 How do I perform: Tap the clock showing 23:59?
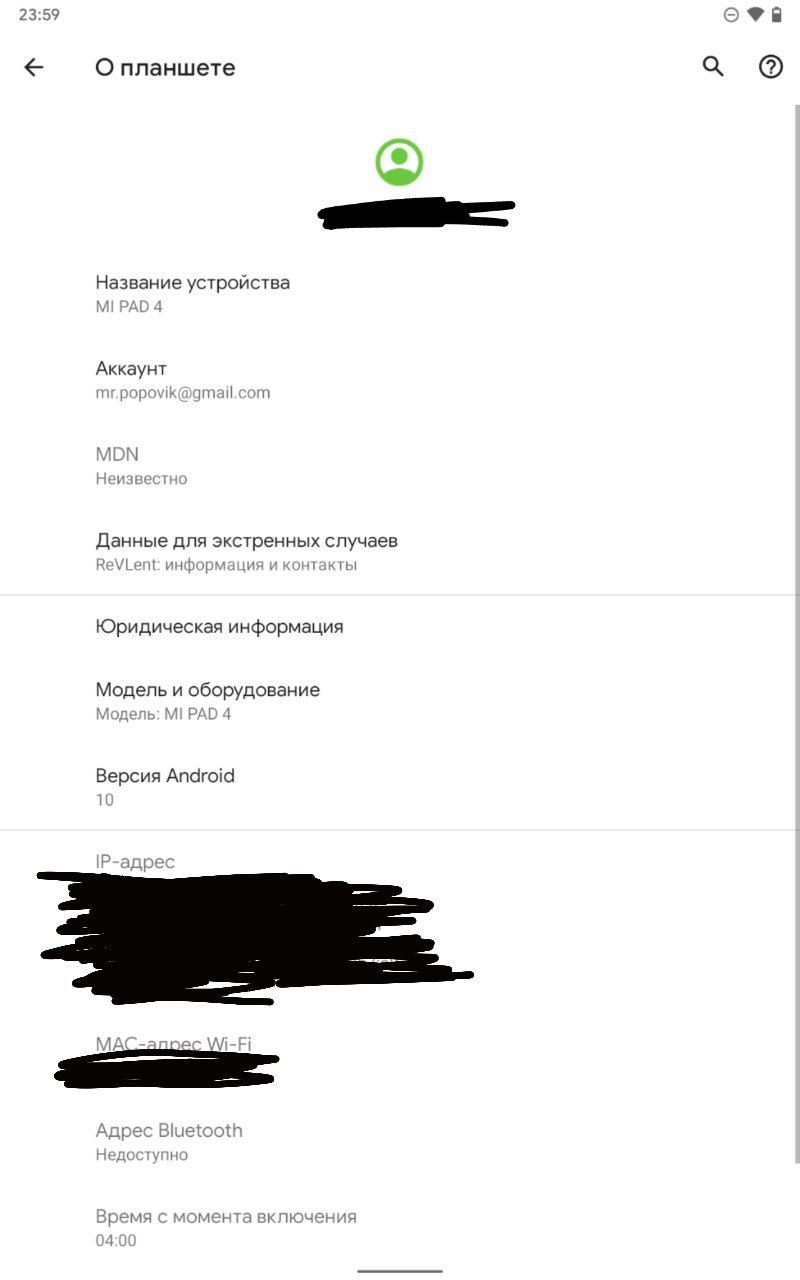[39, 15]
